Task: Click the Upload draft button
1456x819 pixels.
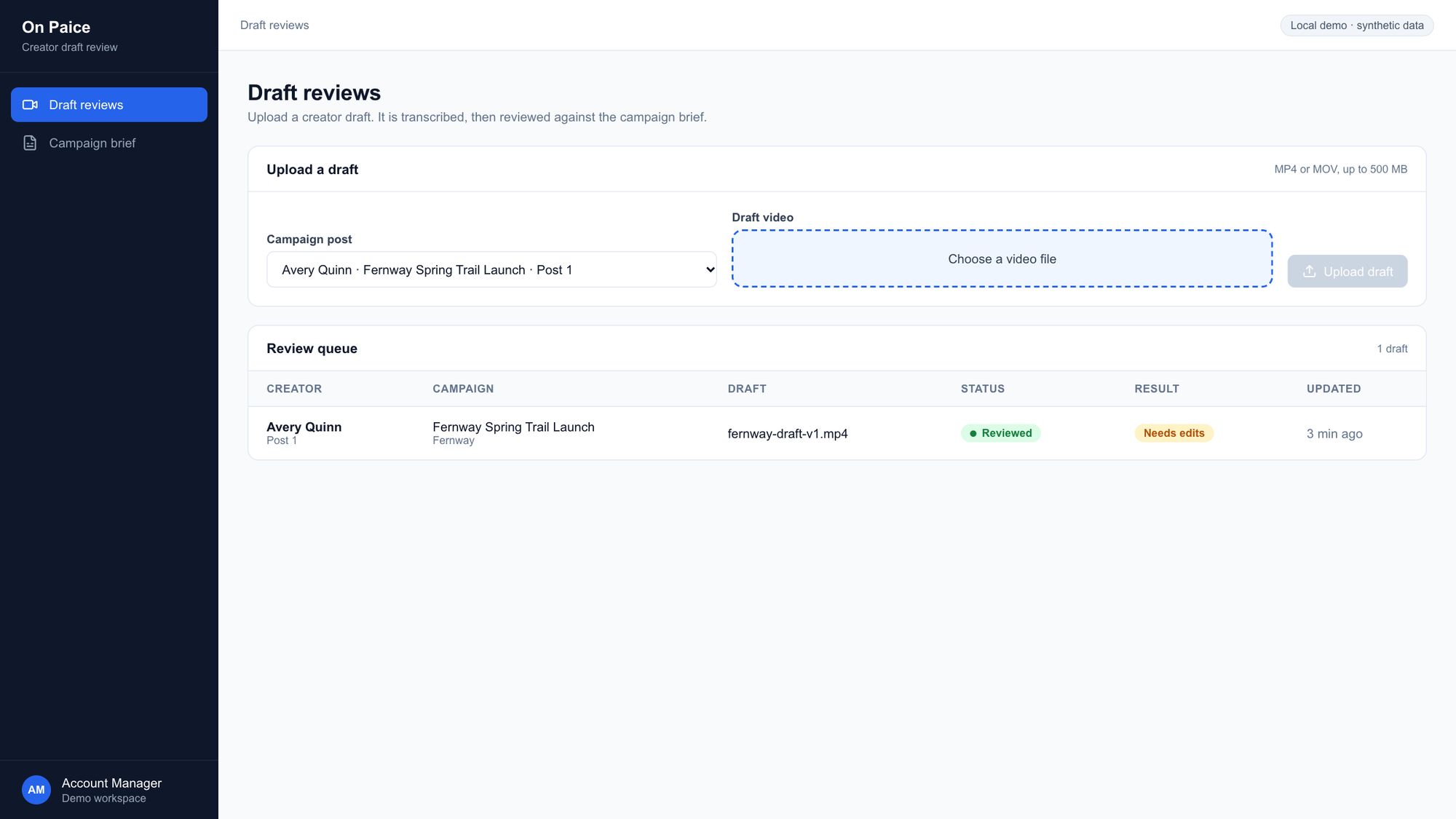Action: point(1347,272)
